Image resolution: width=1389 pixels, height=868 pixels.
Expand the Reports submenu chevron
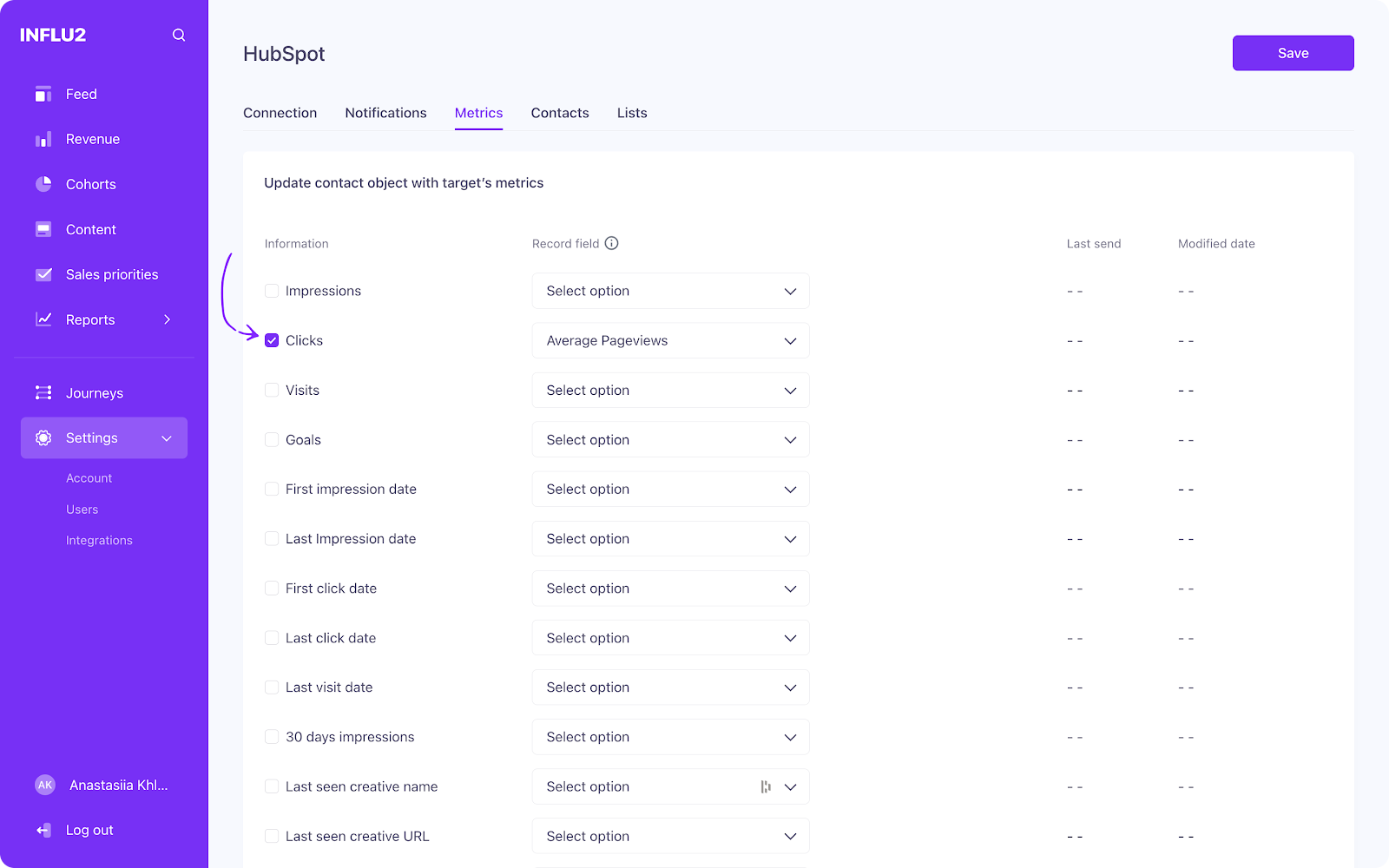[x=167, y=319]
